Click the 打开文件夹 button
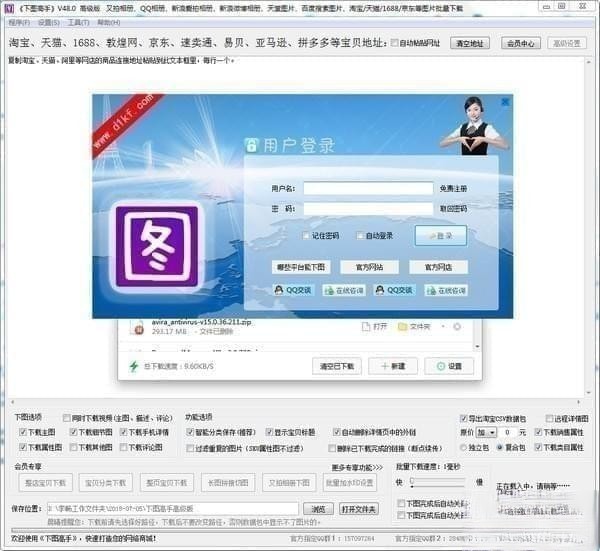The height and width of the screenshot is (551, 600). click(359, 509)
